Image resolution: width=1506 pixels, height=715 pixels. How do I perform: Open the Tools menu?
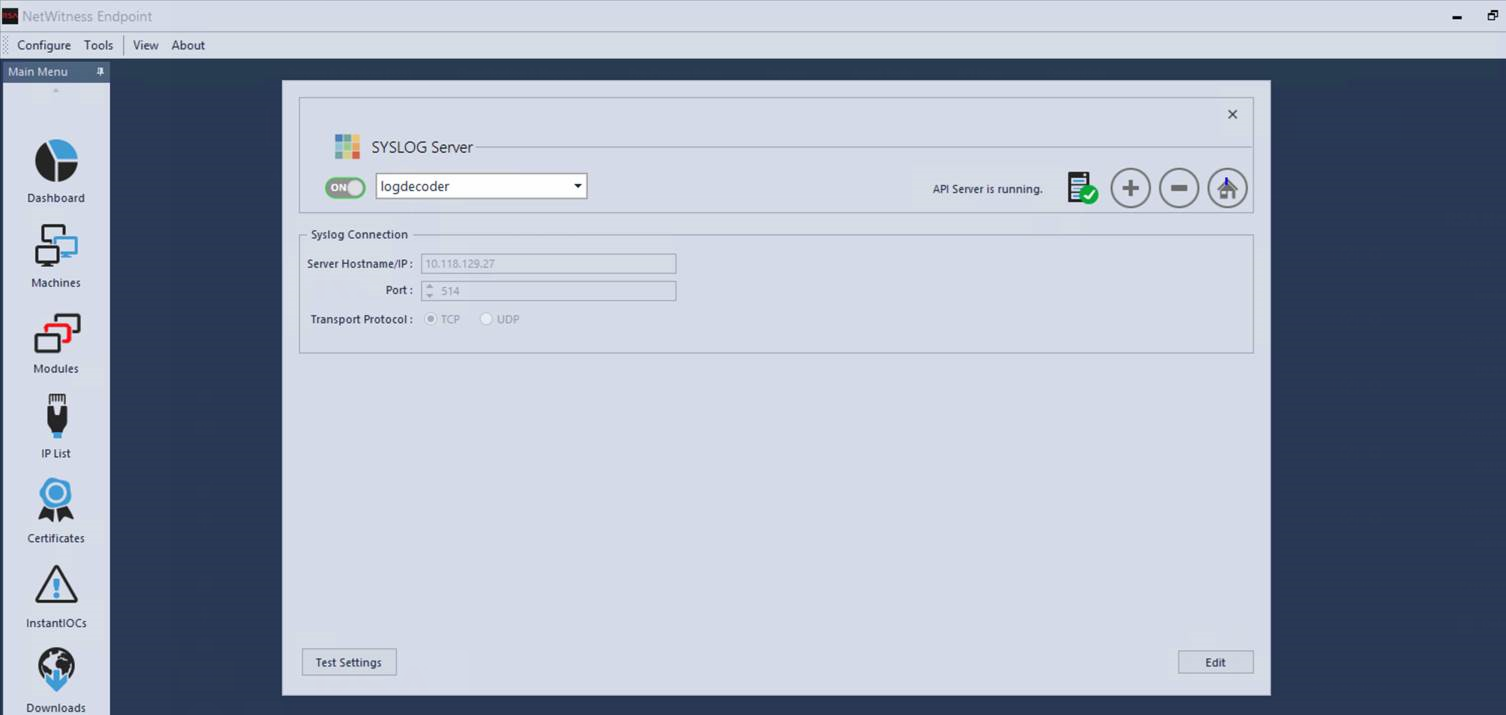pos(98,45)
